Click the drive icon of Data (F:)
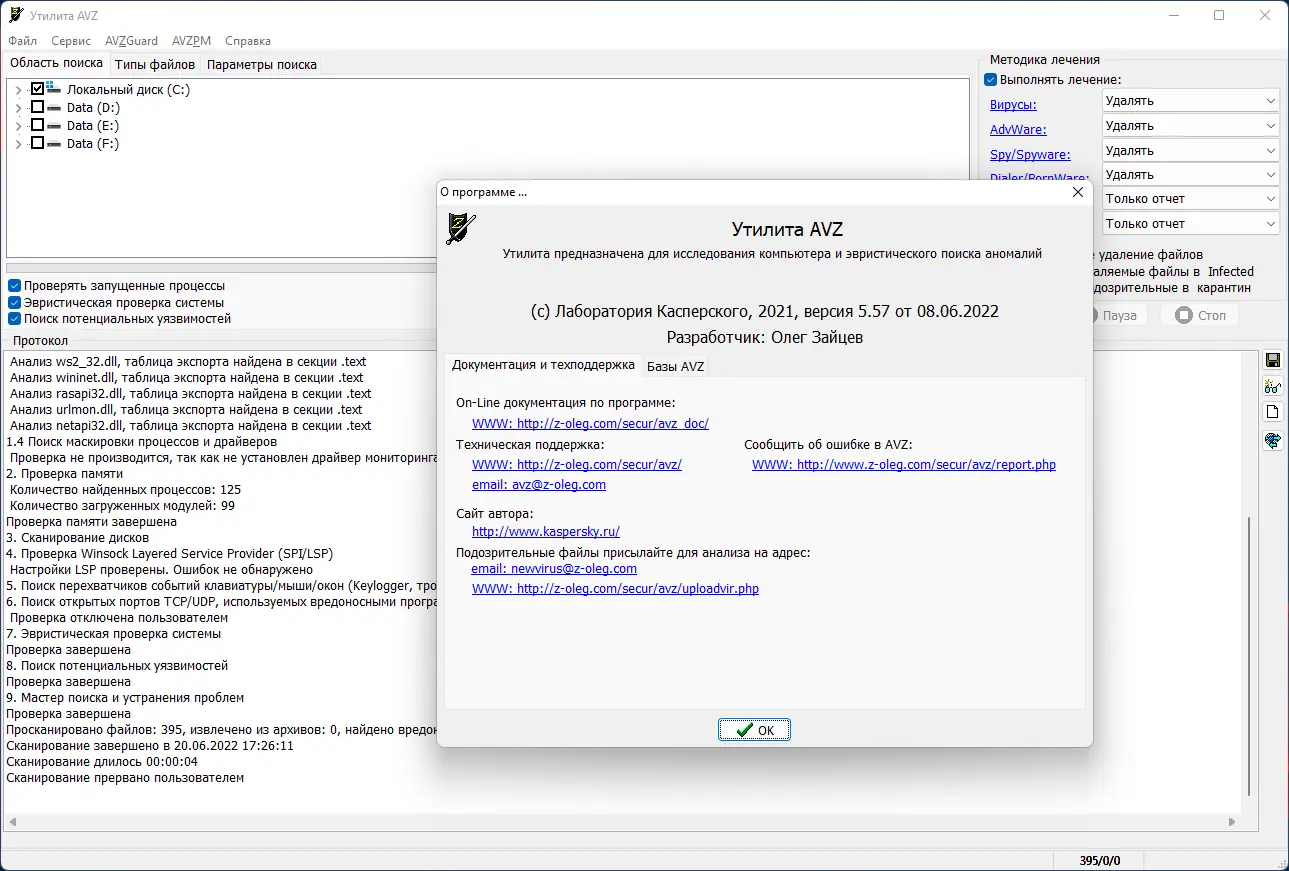The height and width of the screenshot is (871, 1289). click(54, 143)
